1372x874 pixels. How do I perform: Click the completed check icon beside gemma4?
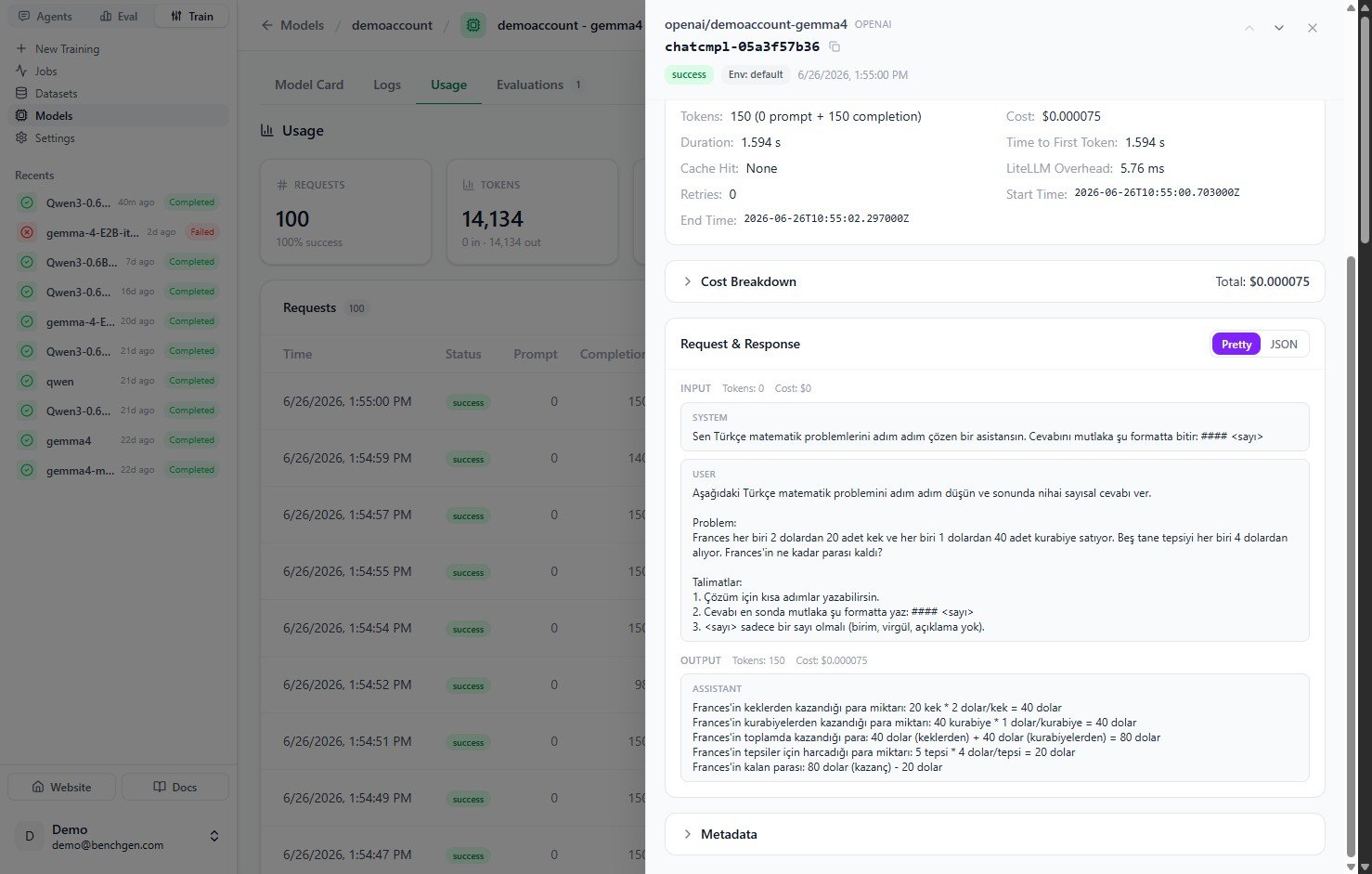coord(27,440)
